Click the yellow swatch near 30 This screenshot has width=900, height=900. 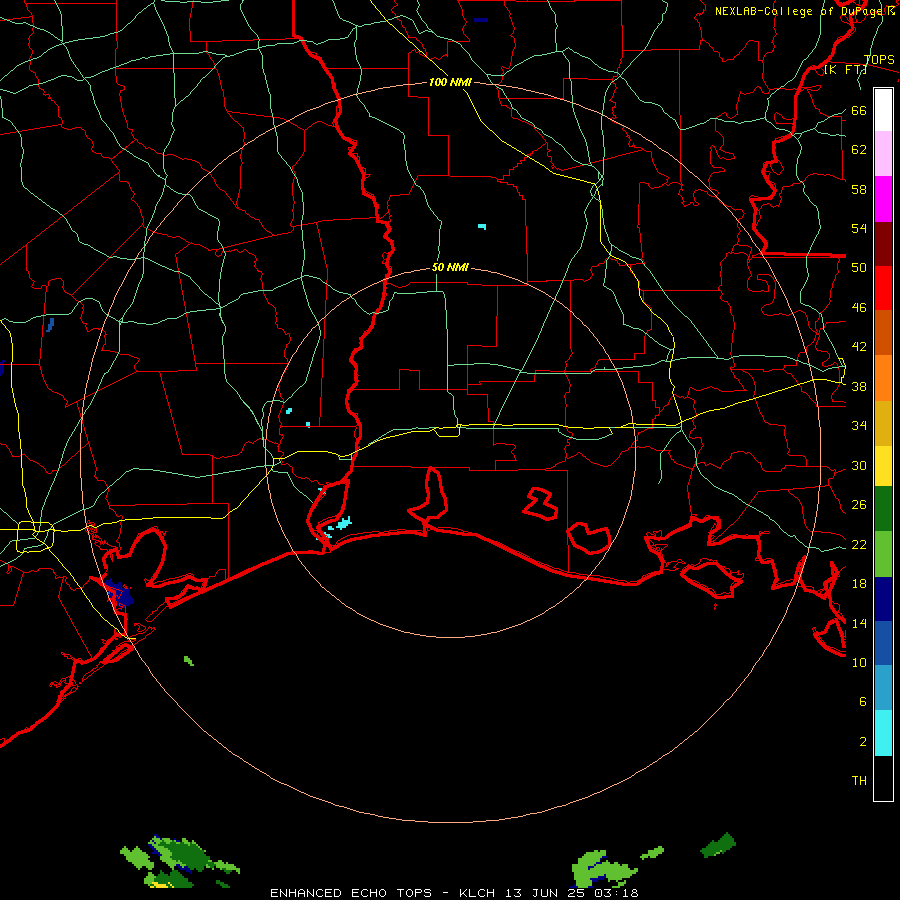pyautogui.click(x=883, y=465)
